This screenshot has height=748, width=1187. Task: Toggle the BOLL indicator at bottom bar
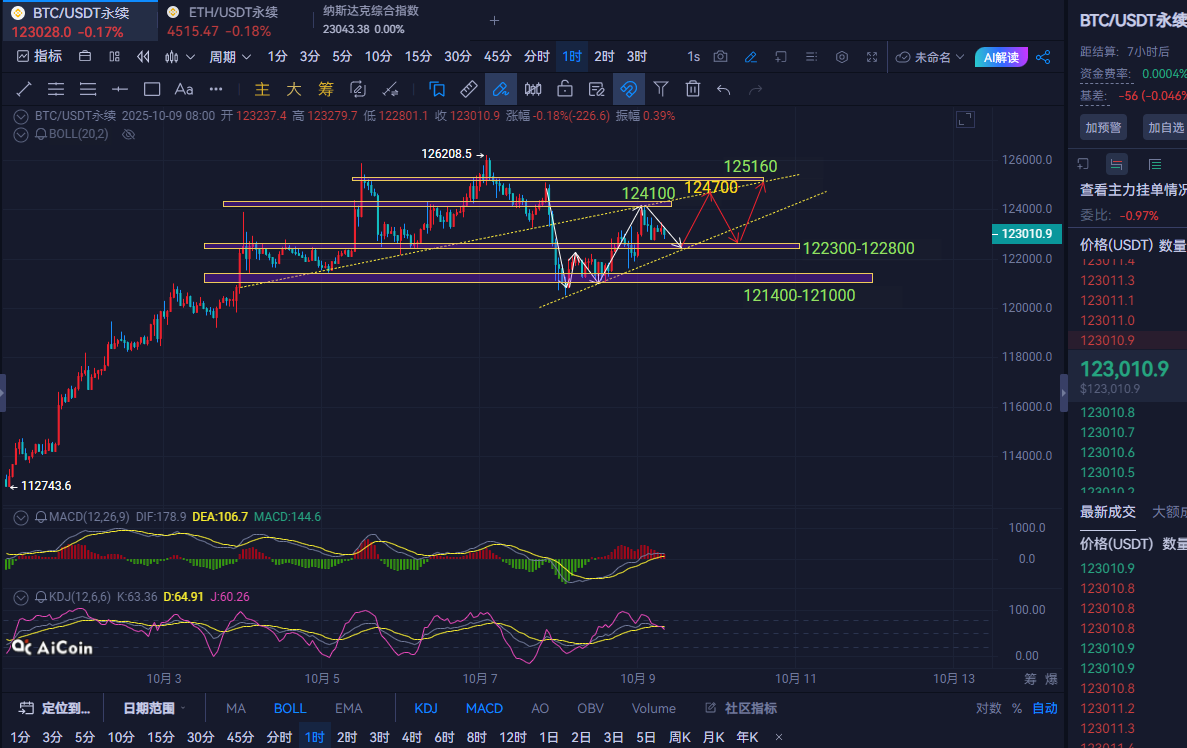[290, 708]
